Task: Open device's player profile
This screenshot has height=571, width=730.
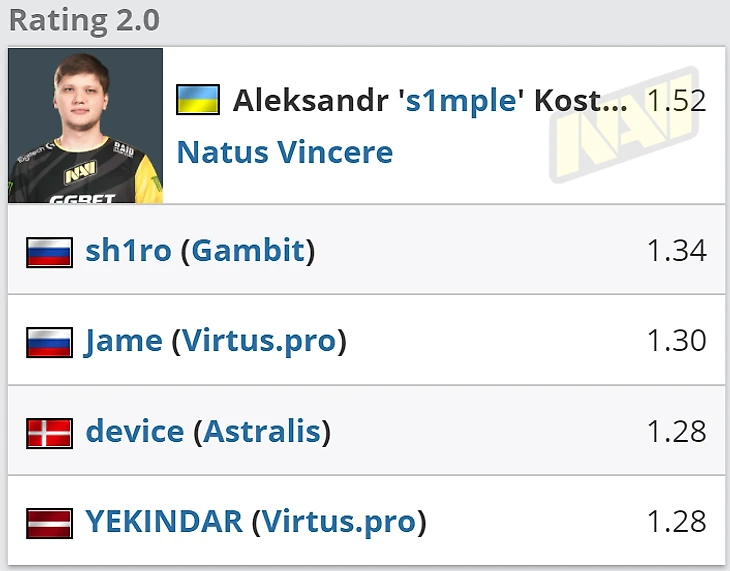Action: click(134, 432)
